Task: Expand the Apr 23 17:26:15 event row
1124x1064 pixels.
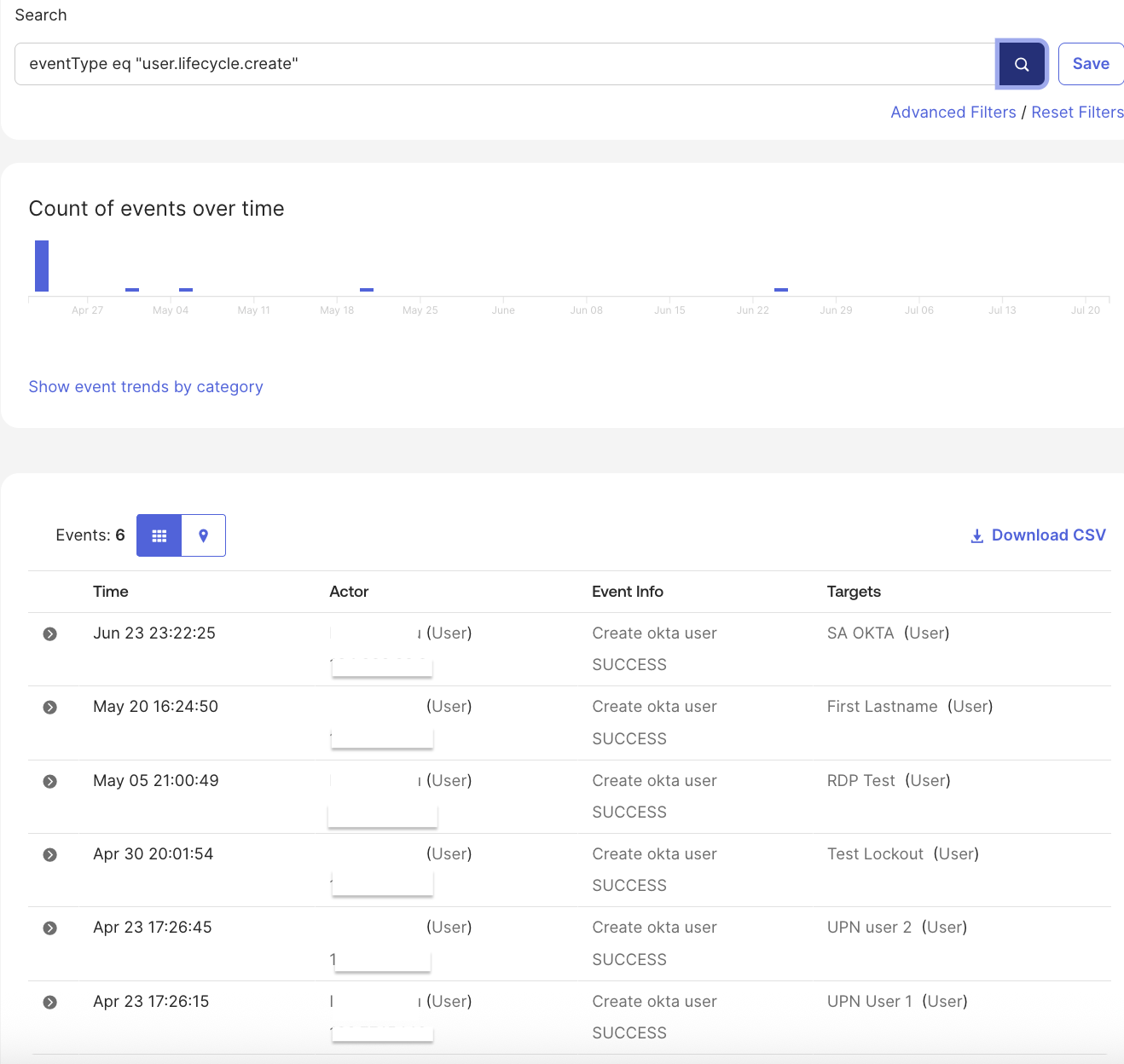Action: tap(50, 1003)
